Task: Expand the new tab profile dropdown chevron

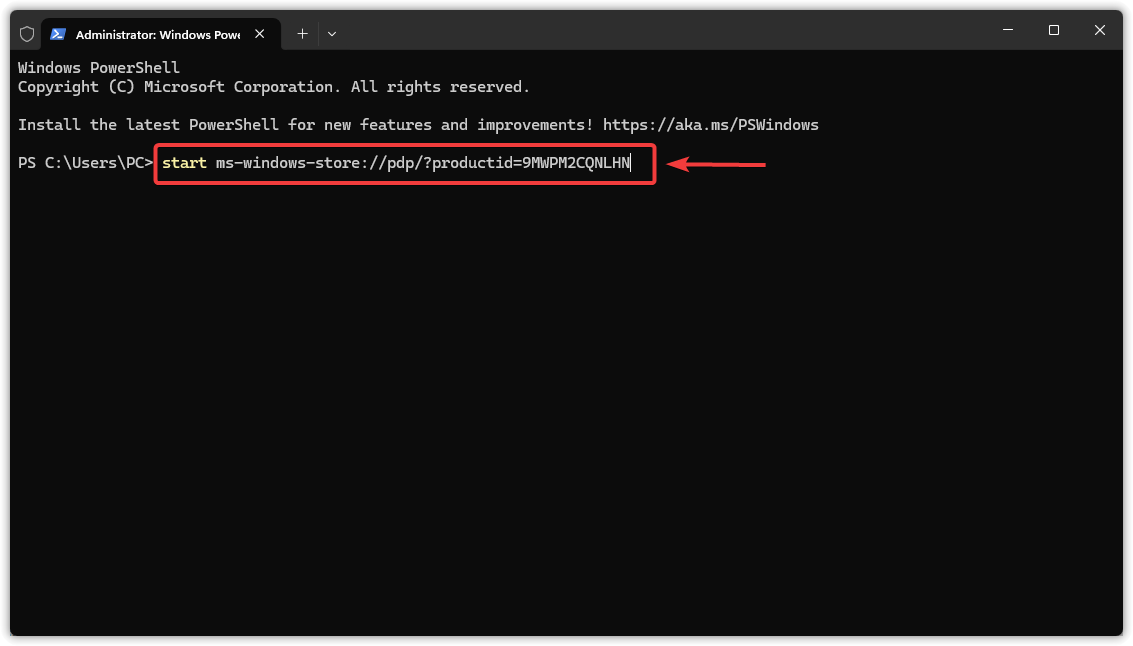Action: coord(332,34)
